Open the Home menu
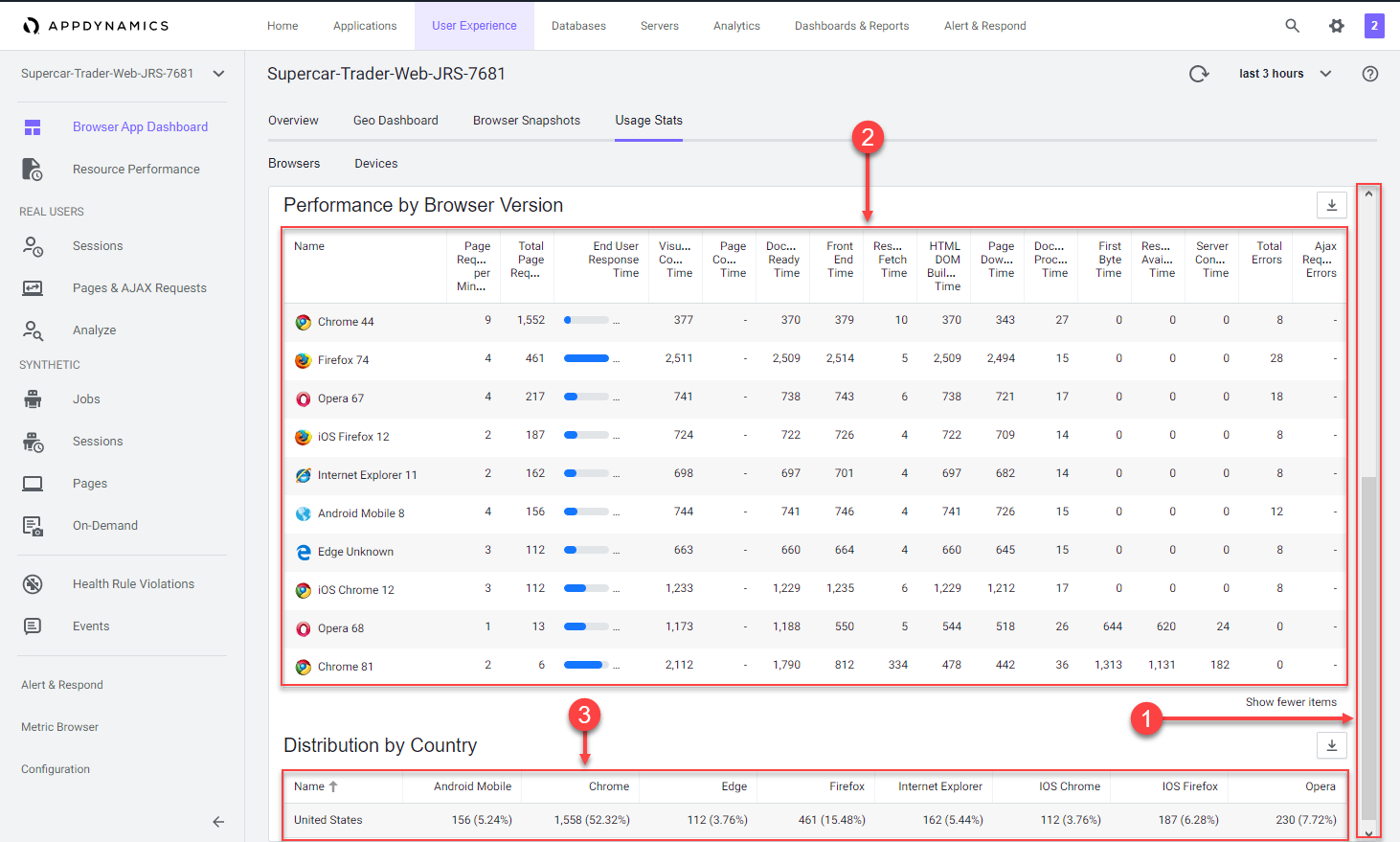The image size is (1400, 842). click(282, 26)
